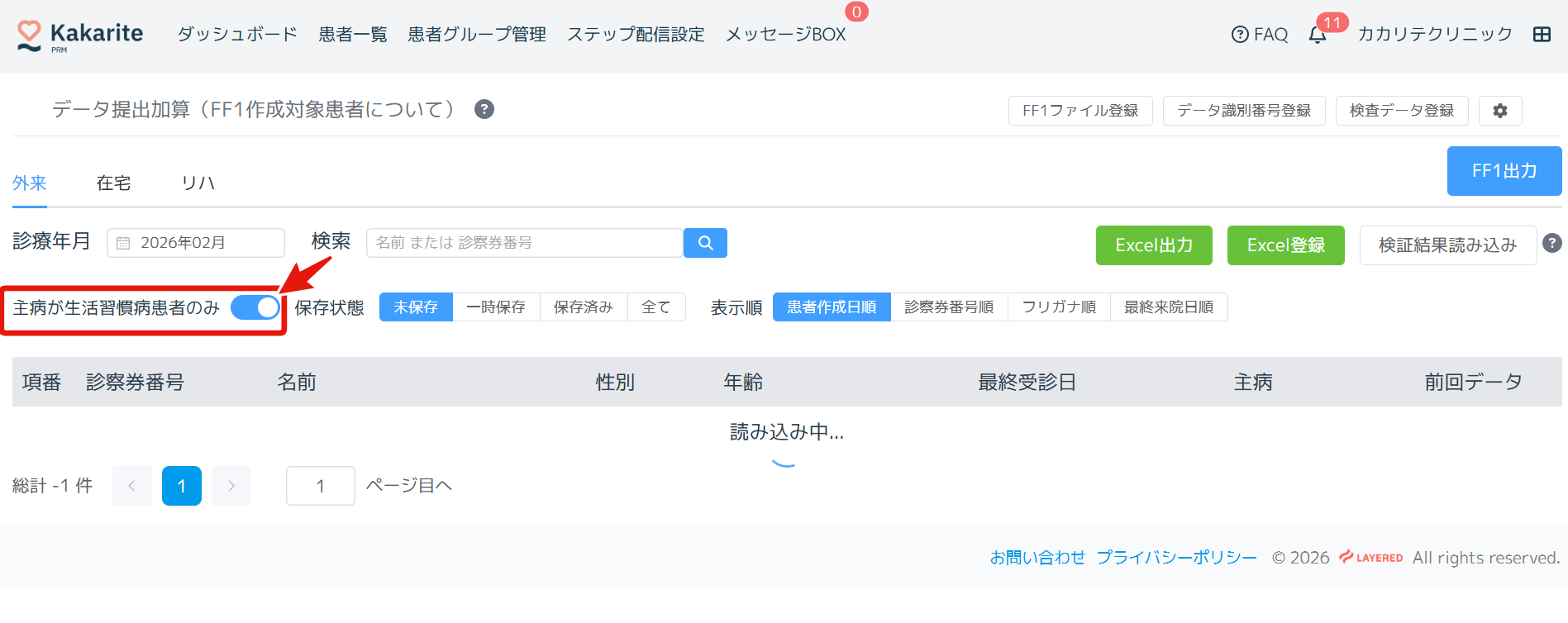Click the Kakarite heart logo

pyautogui.click(x=30, y=35)
